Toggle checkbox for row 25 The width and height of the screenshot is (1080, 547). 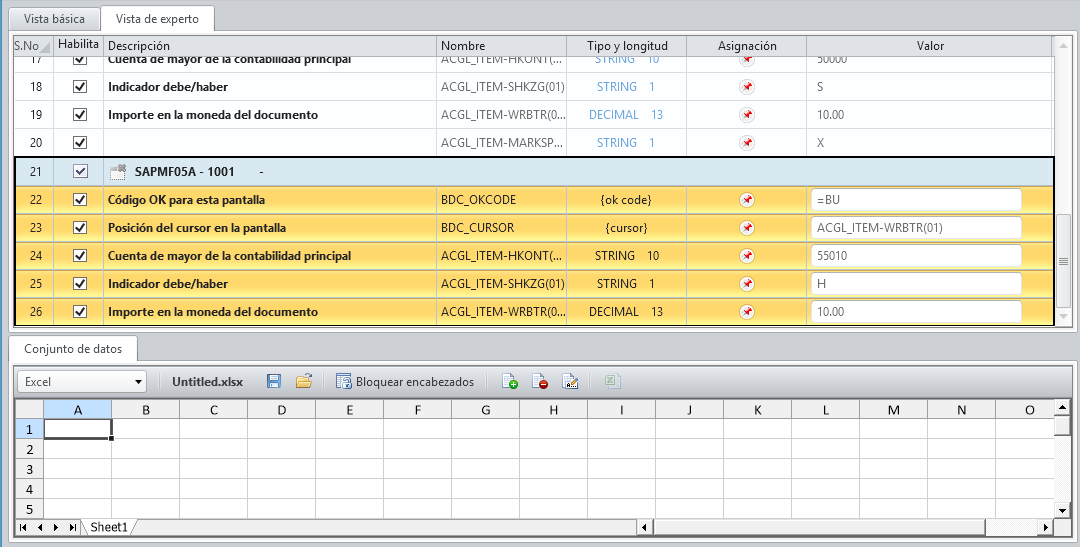(x=80, y=284)
